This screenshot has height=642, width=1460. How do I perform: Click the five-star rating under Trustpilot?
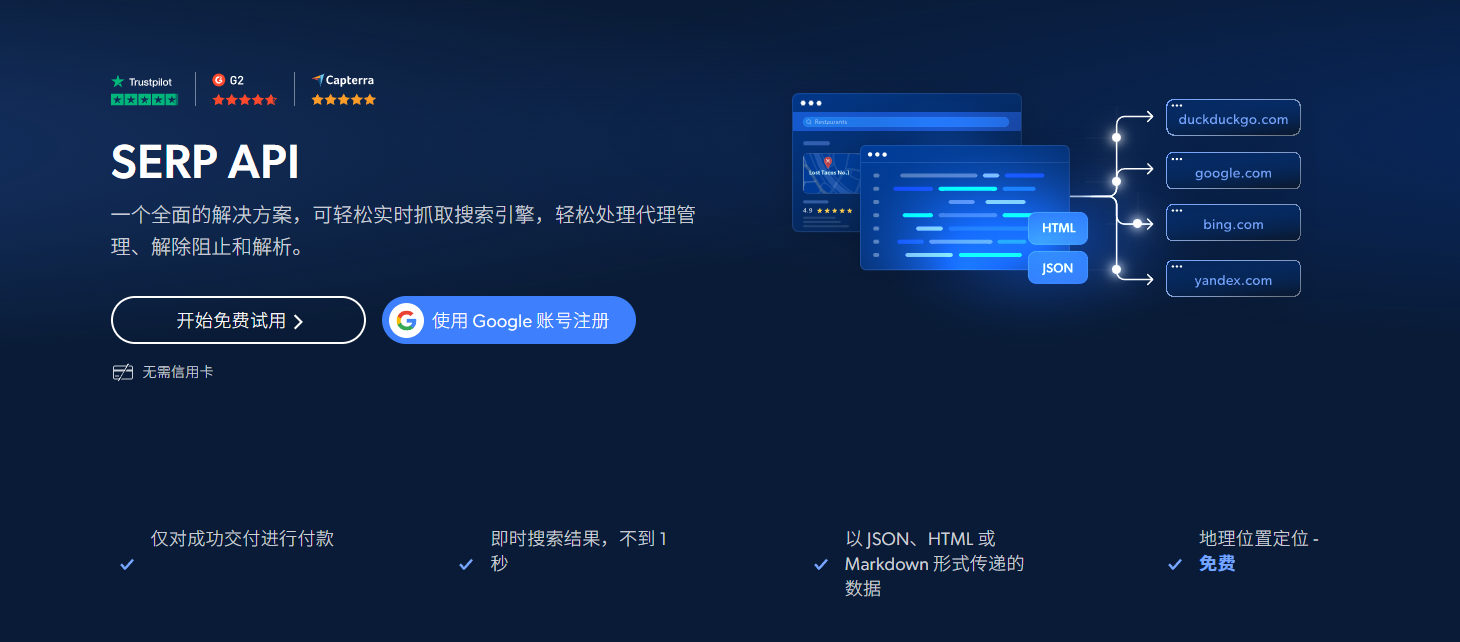144,99
